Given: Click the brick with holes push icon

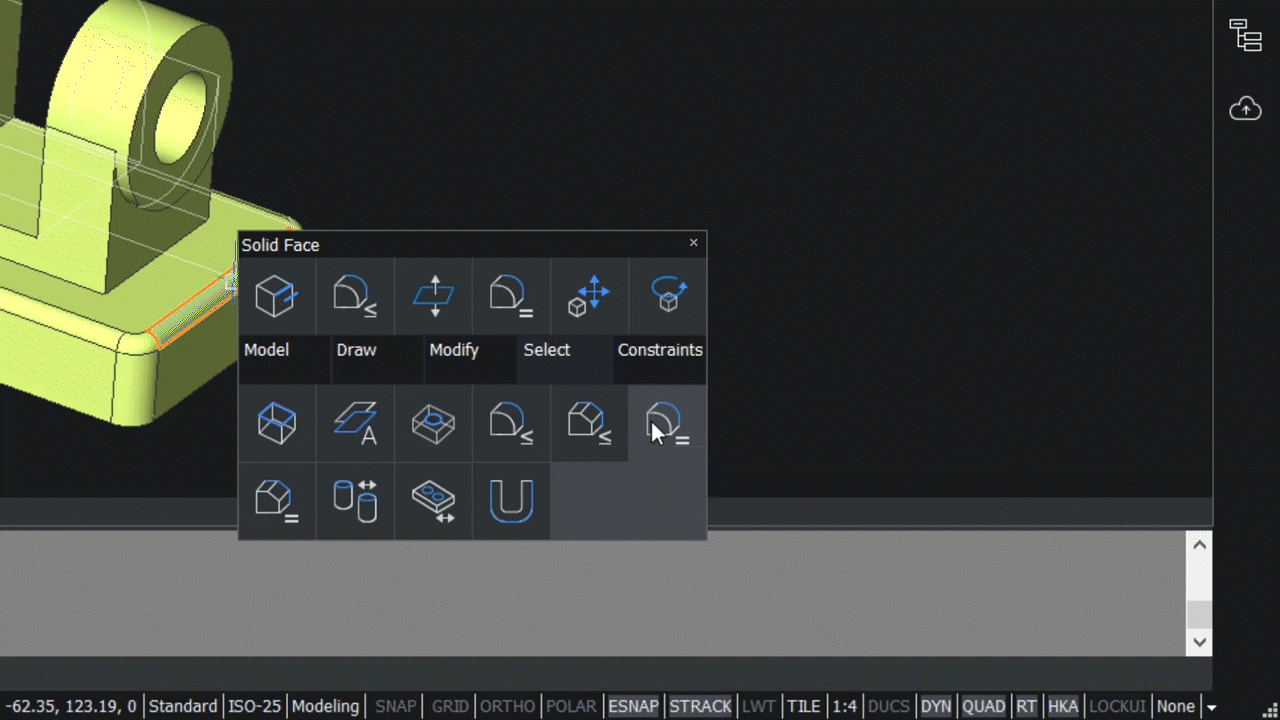Looking at the screenshot, I should point(433,501).
